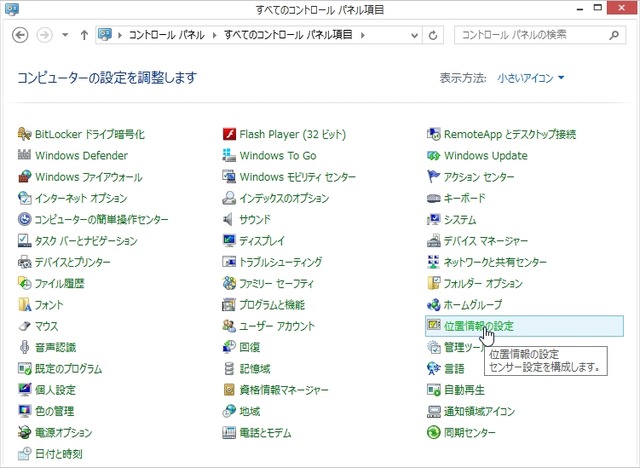Select the highlighted 位置情報の設定 item
Viewport: 640px width, 468px height.
pyautogui.click(x=524, y=326)
